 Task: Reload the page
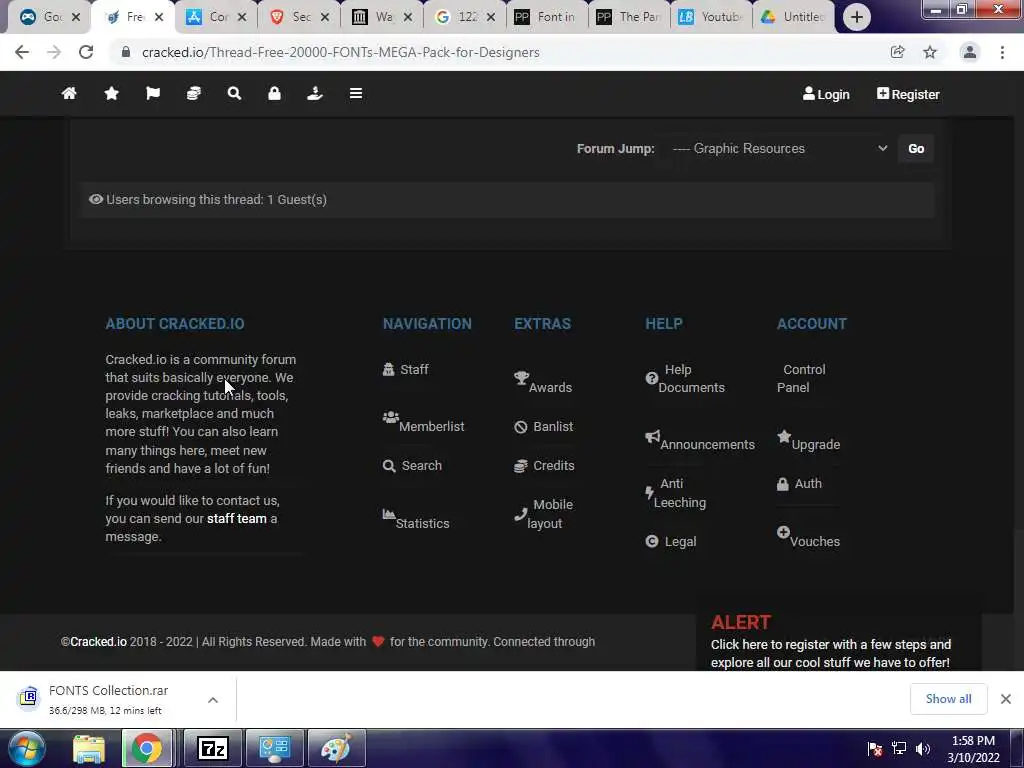pos(86,52)
